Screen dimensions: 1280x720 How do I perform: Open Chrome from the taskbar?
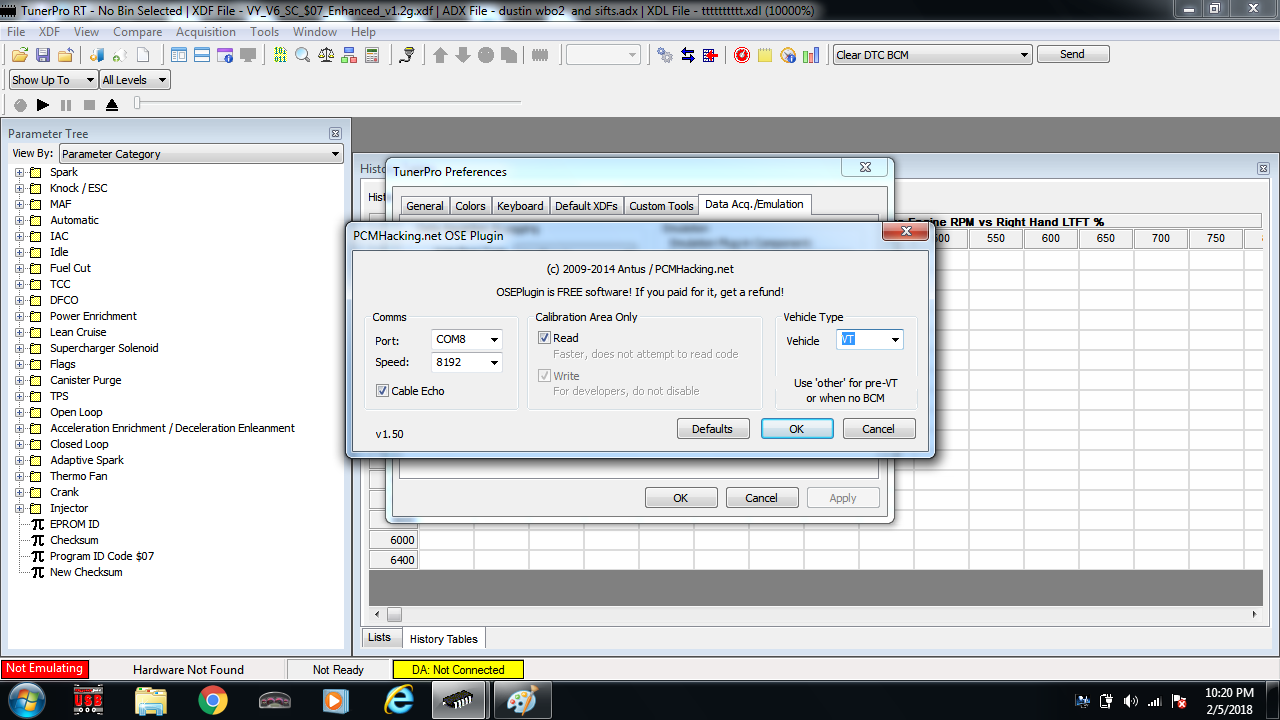point(212,701)
